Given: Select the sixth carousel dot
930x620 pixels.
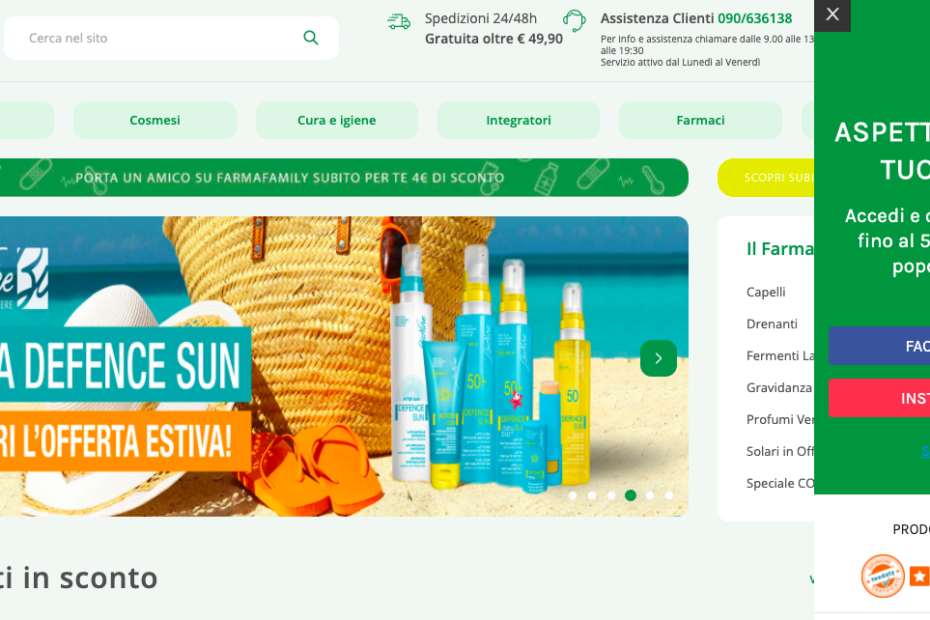Looking at the screenshot, I should 669,495.
